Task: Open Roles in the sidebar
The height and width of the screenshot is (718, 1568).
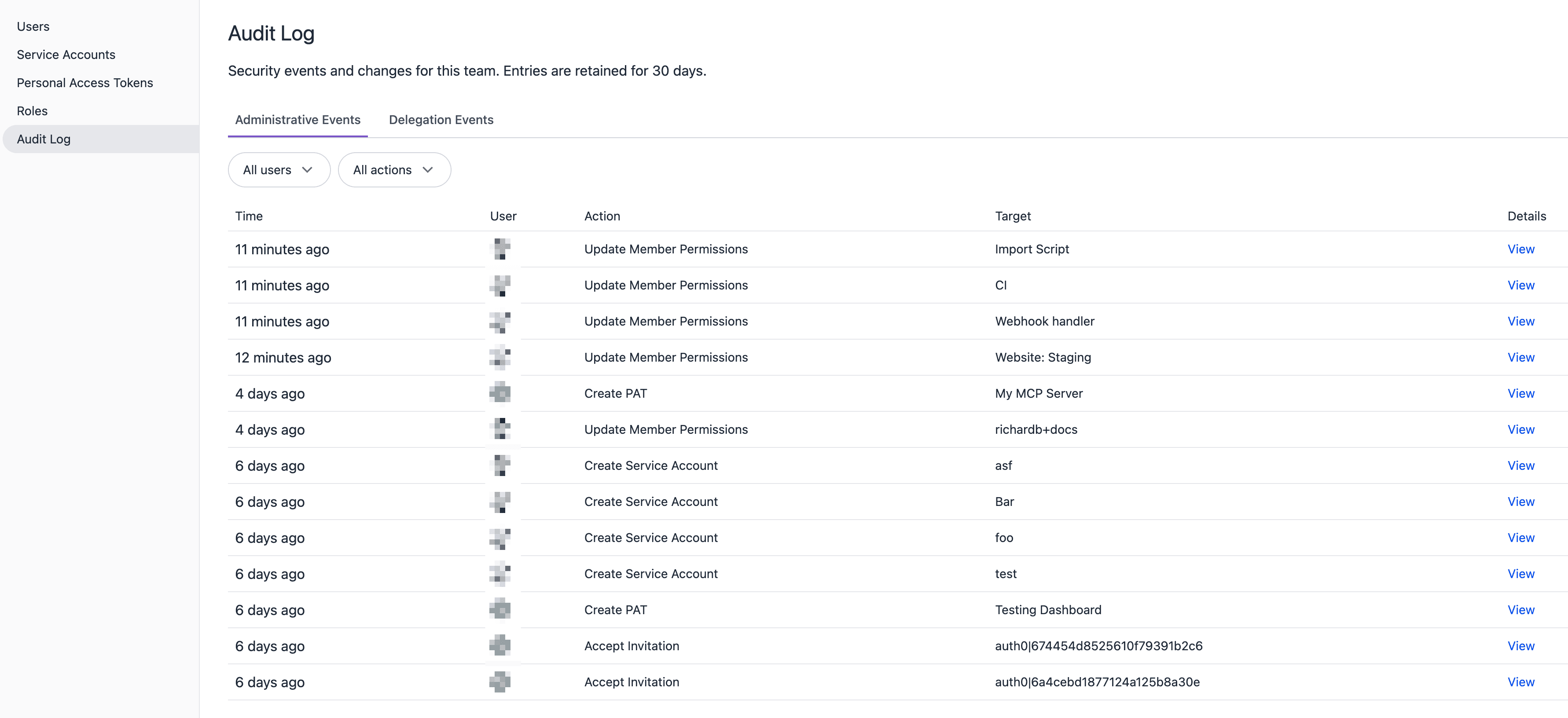Action: pyautogui.click(x=32, y=111)
